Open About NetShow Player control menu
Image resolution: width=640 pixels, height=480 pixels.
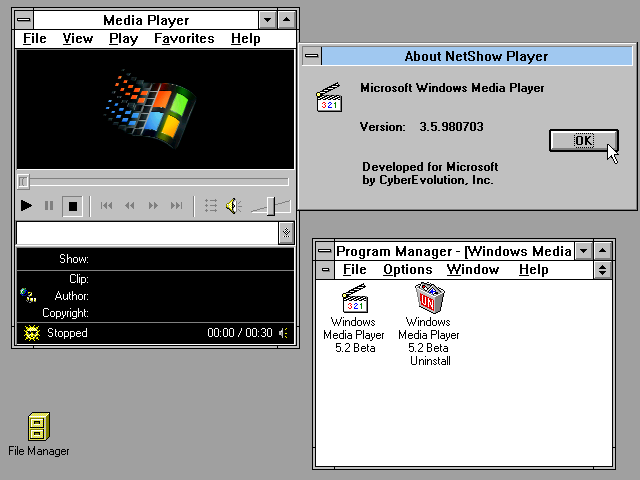pyautogui.click(x=312, y=56)
